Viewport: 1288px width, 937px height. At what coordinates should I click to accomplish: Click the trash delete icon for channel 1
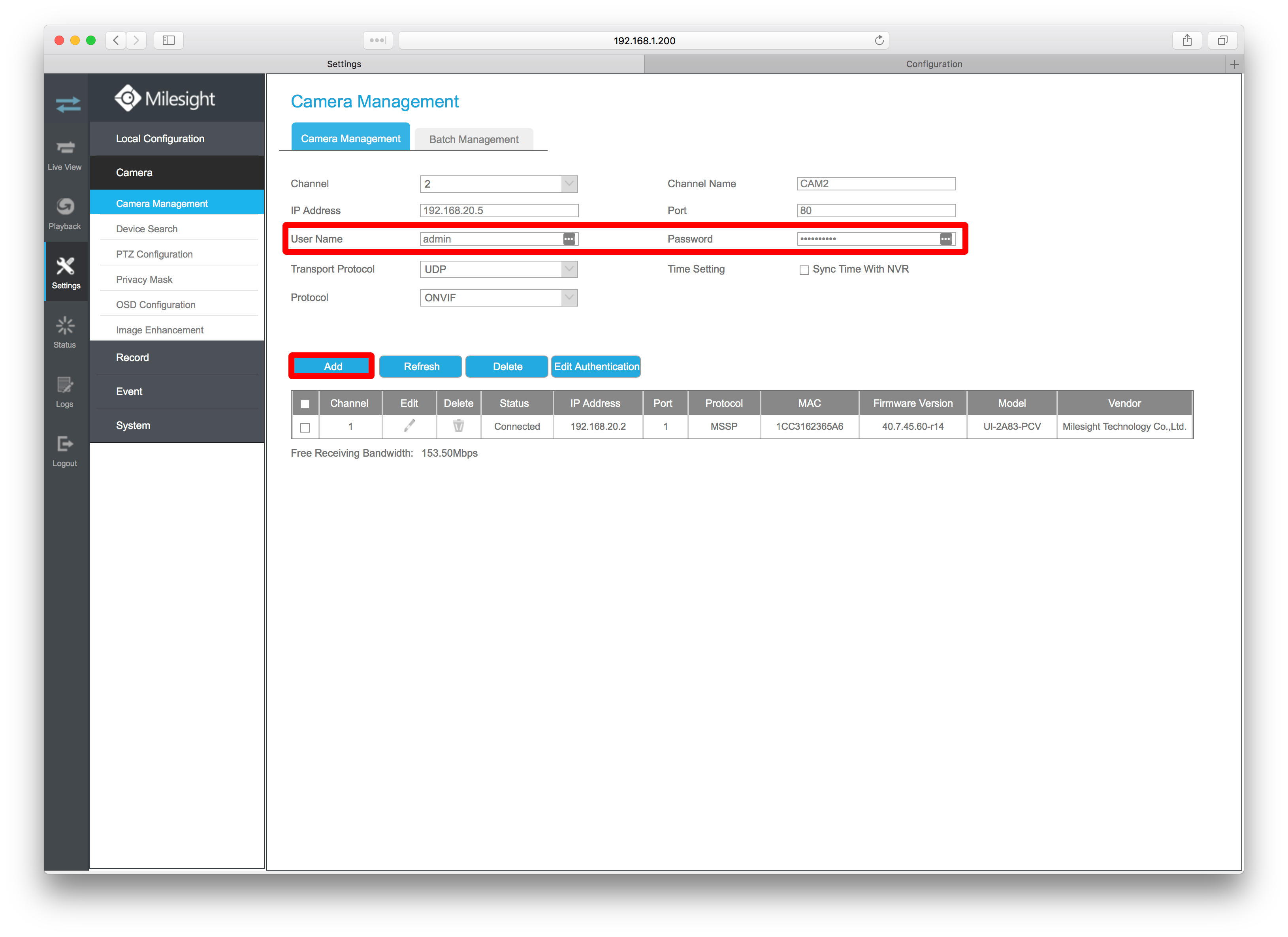pos(458,426)
